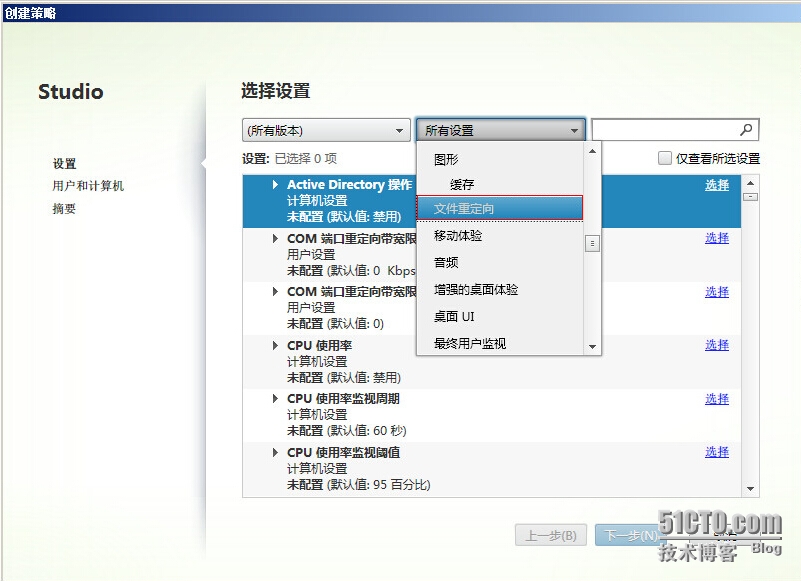Click 选择 link for CPU 使用率监视周期
This screenshot has width=801, height=581.
[717, 399]
